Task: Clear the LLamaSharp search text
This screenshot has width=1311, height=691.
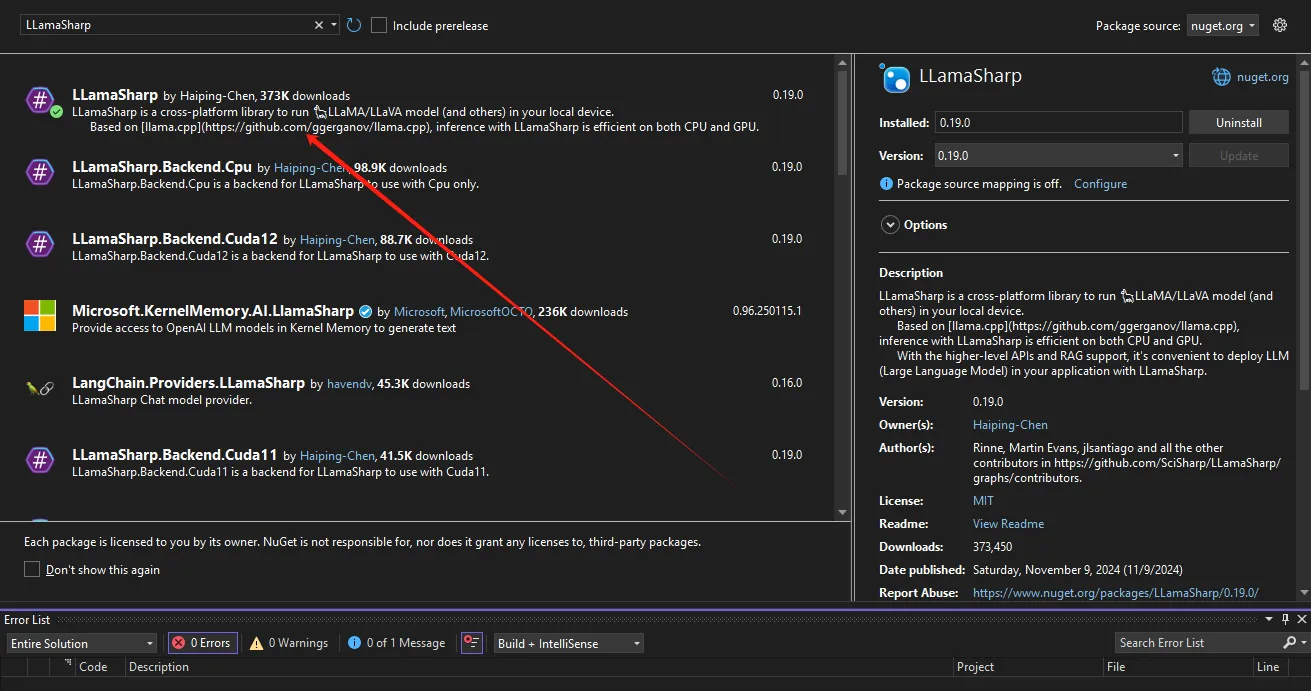Action: click(x=319, y=25)
